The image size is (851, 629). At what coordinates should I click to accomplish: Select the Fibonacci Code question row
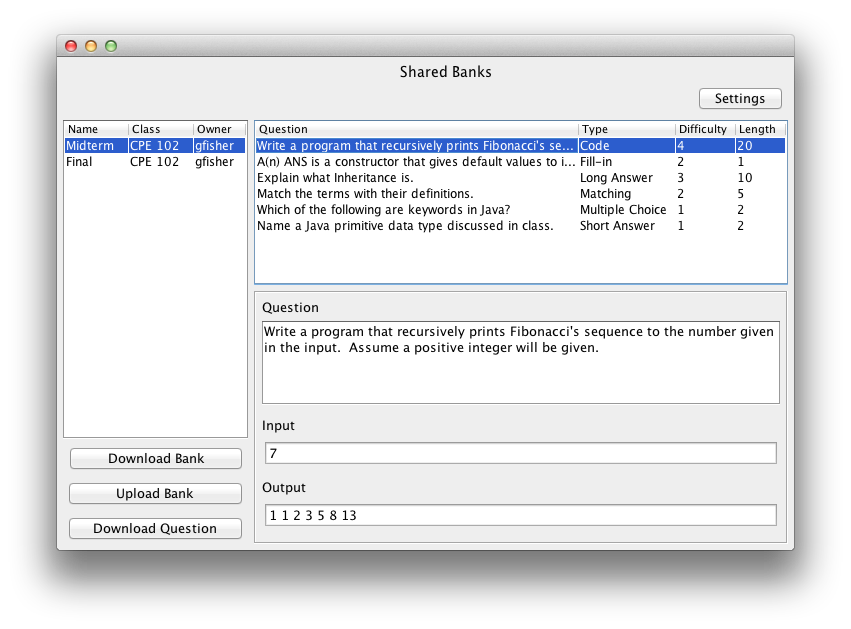416,146
